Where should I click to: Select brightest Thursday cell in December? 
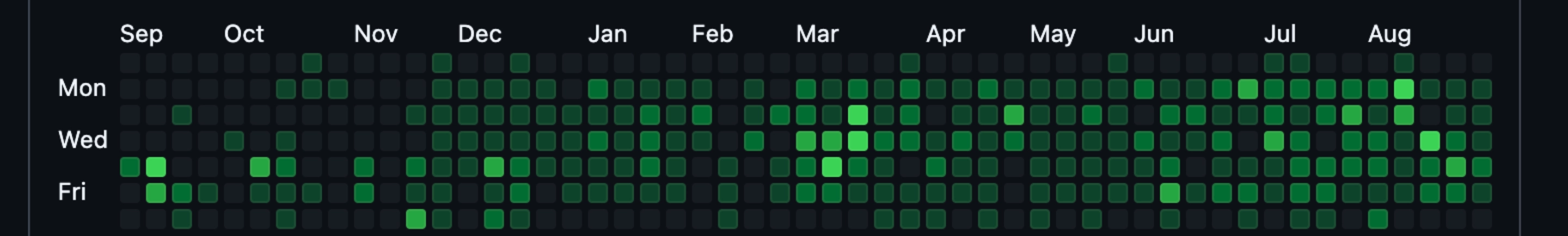pos(494,166)
